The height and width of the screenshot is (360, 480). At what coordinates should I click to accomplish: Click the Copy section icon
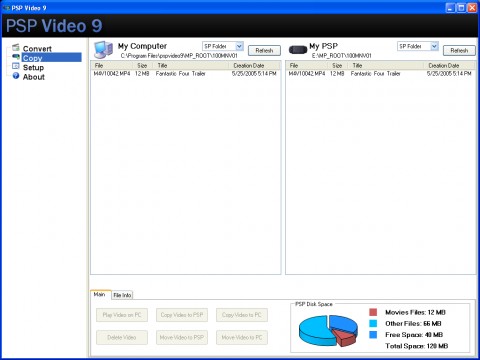tap(16, 57)
